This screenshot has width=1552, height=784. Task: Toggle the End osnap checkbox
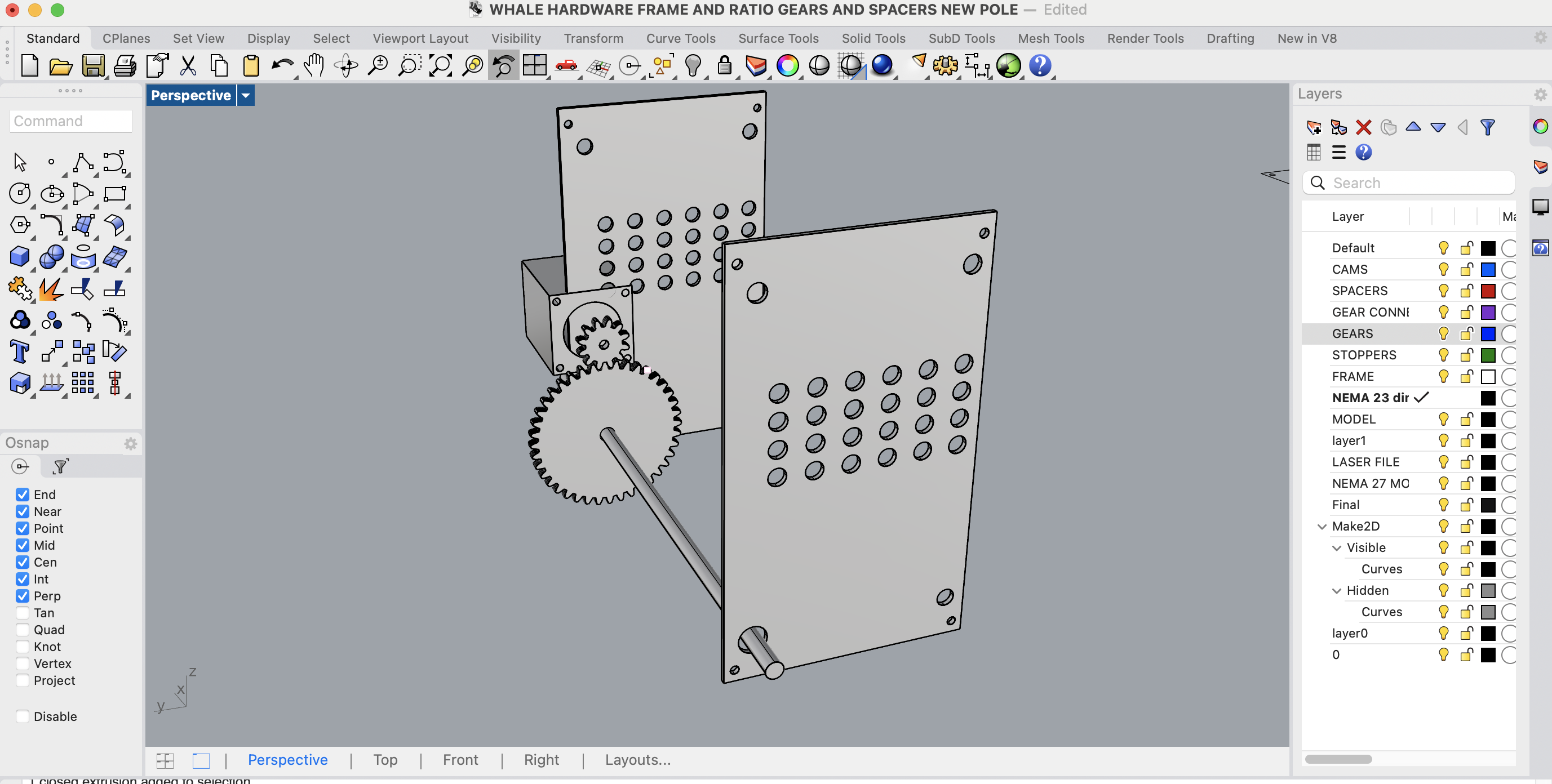pyautogui.click(x=23, y=495)
